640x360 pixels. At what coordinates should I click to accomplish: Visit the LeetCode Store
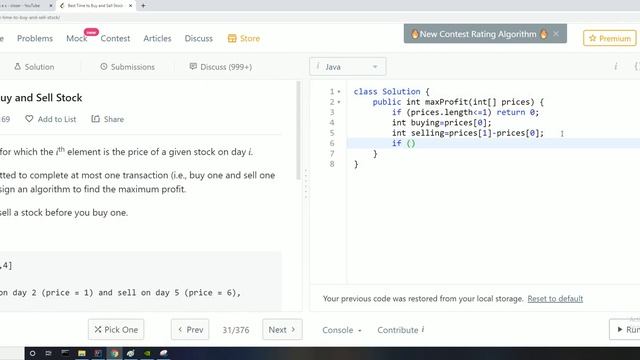click(x=244, y=38)
